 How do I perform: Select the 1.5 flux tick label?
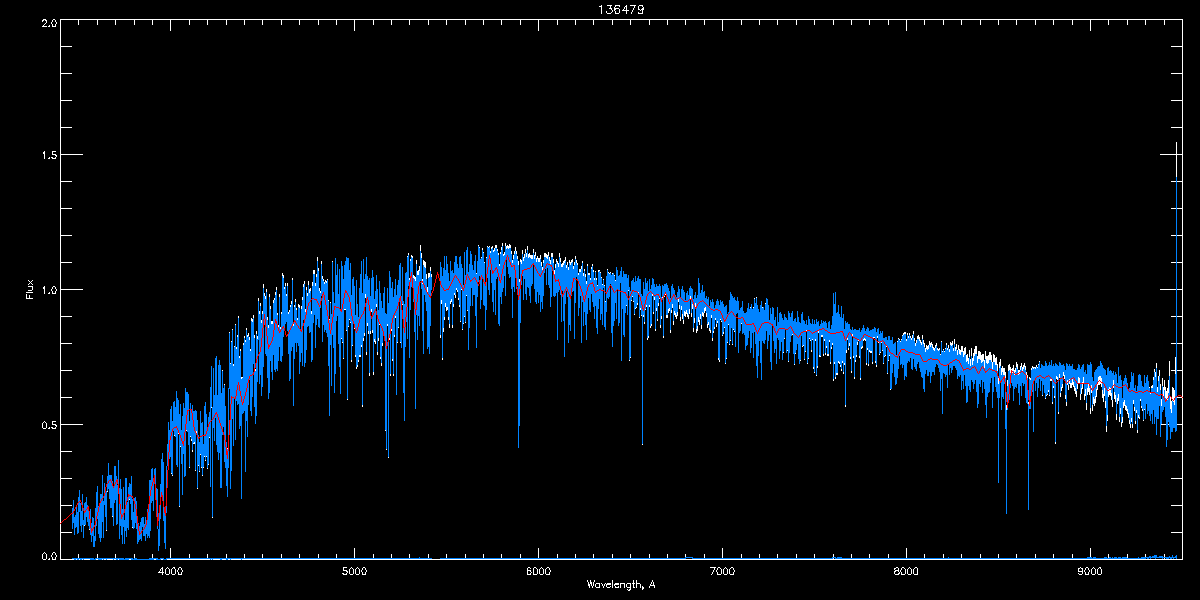click(49, 156)
